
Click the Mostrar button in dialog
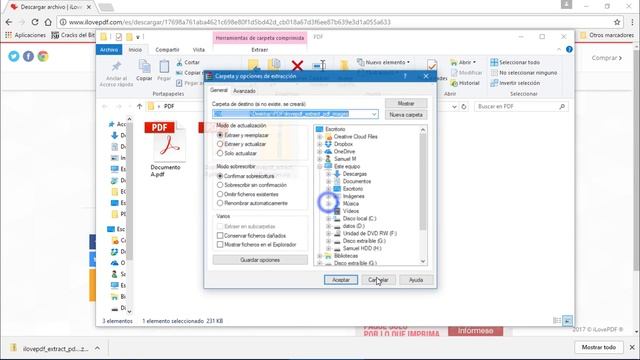tap(406, 103)
